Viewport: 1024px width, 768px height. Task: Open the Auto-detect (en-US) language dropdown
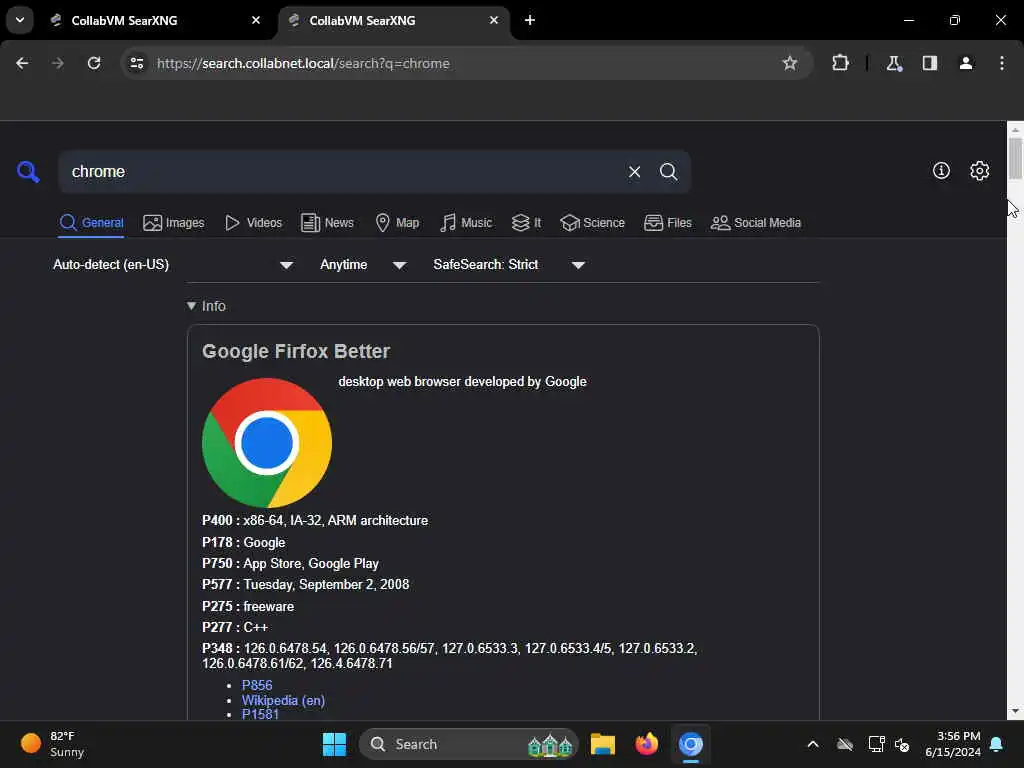173,264
